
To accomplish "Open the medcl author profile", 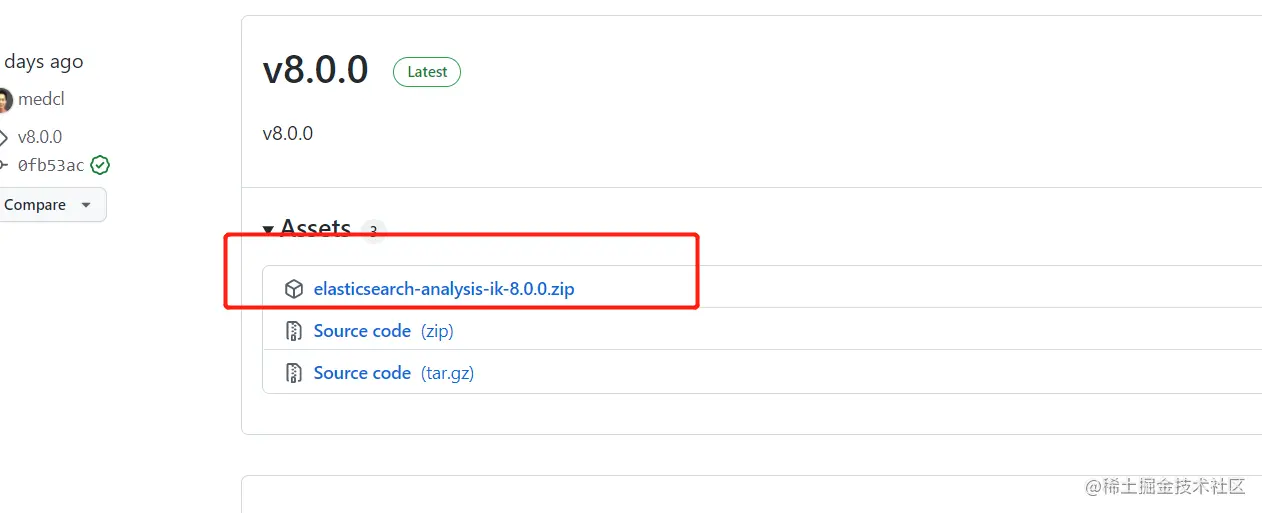I will point(41,100).
